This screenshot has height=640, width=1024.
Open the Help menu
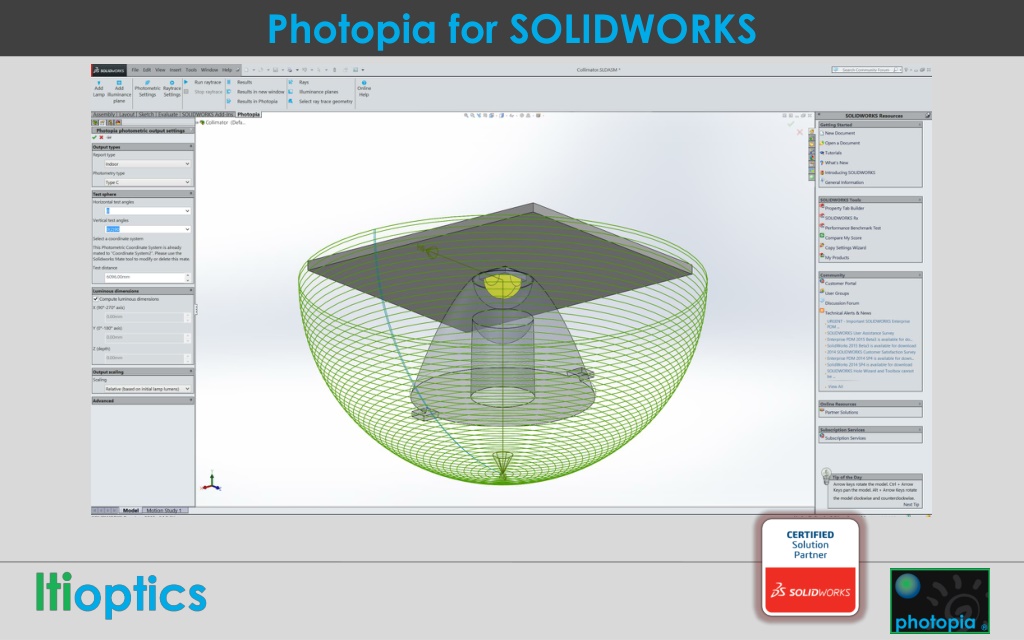click(227, 70)
